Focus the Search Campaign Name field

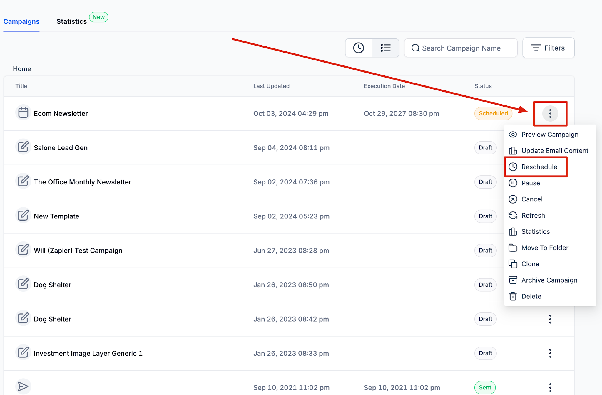460,48
